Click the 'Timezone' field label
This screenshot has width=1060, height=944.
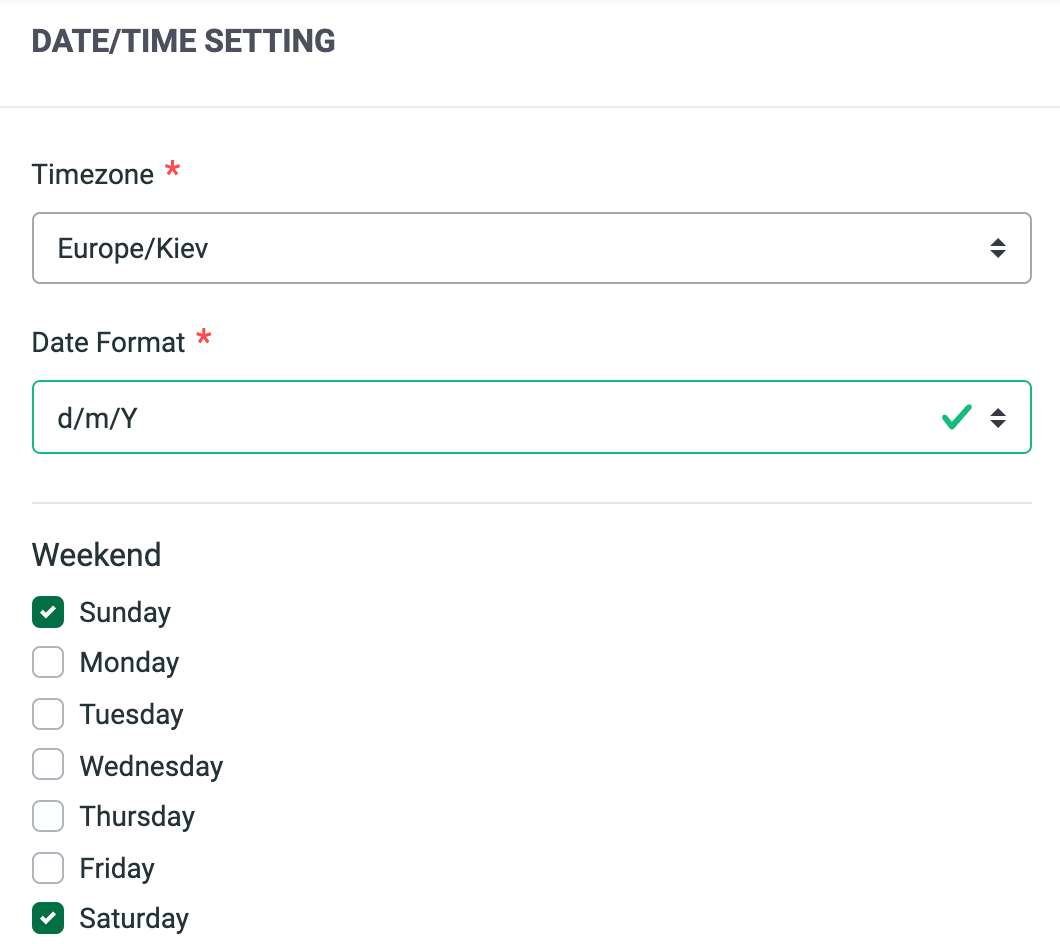point(93,174)
